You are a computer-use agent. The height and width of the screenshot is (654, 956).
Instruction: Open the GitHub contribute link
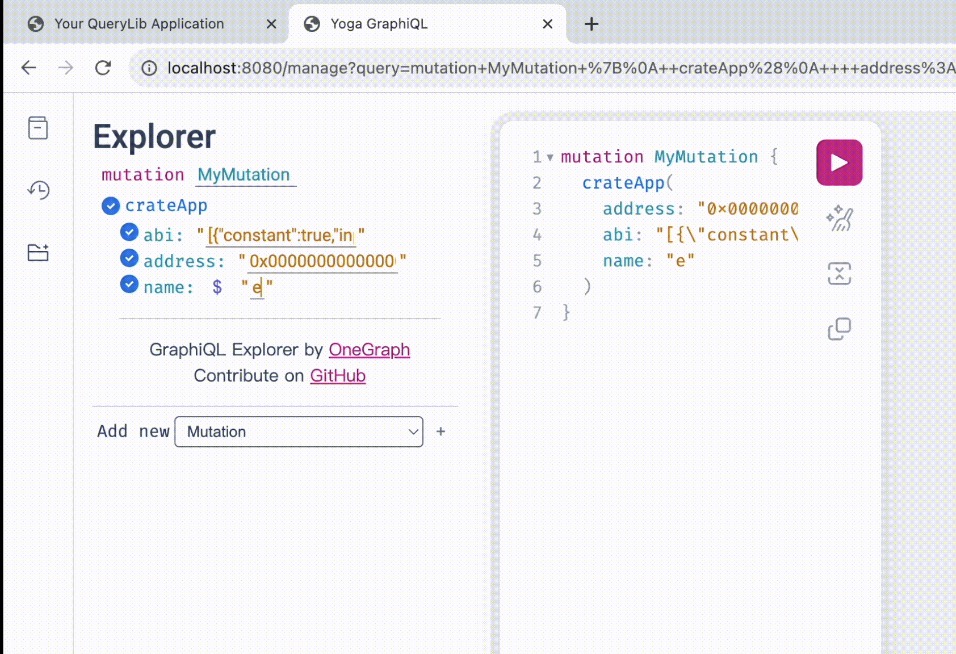point(337,375)
